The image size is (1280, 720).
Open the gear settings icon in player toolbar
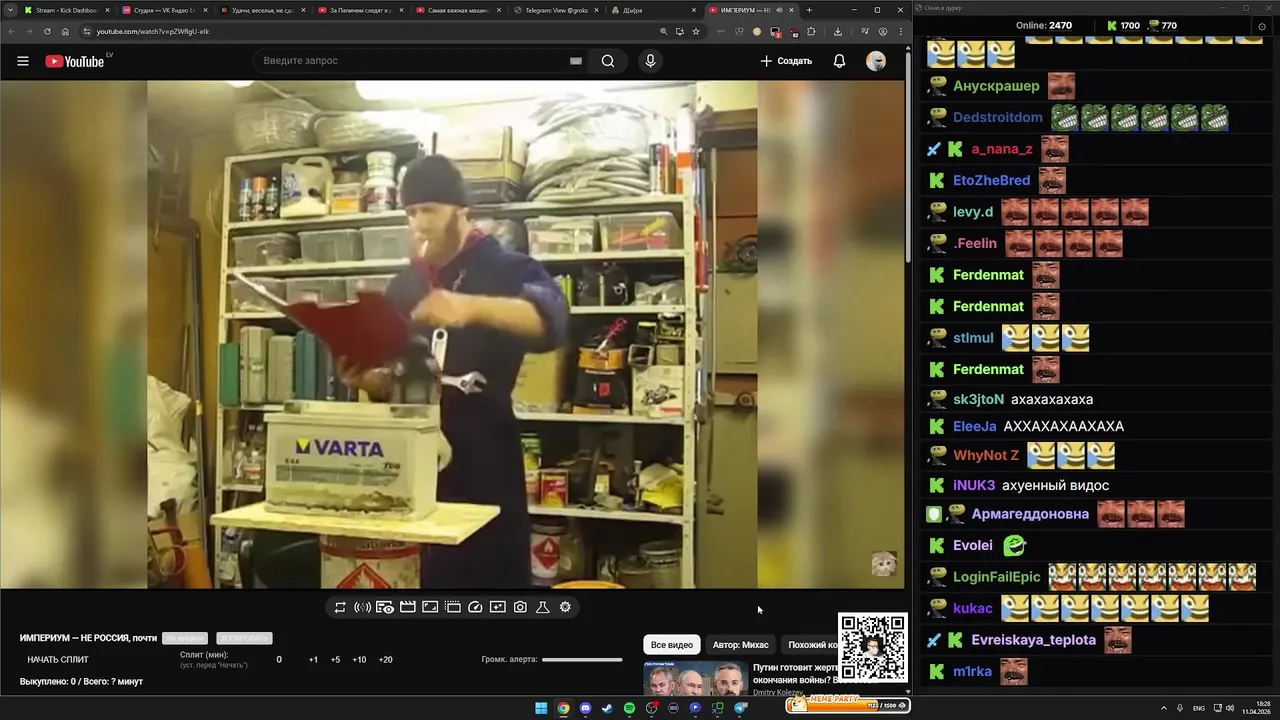pos(565,607)
